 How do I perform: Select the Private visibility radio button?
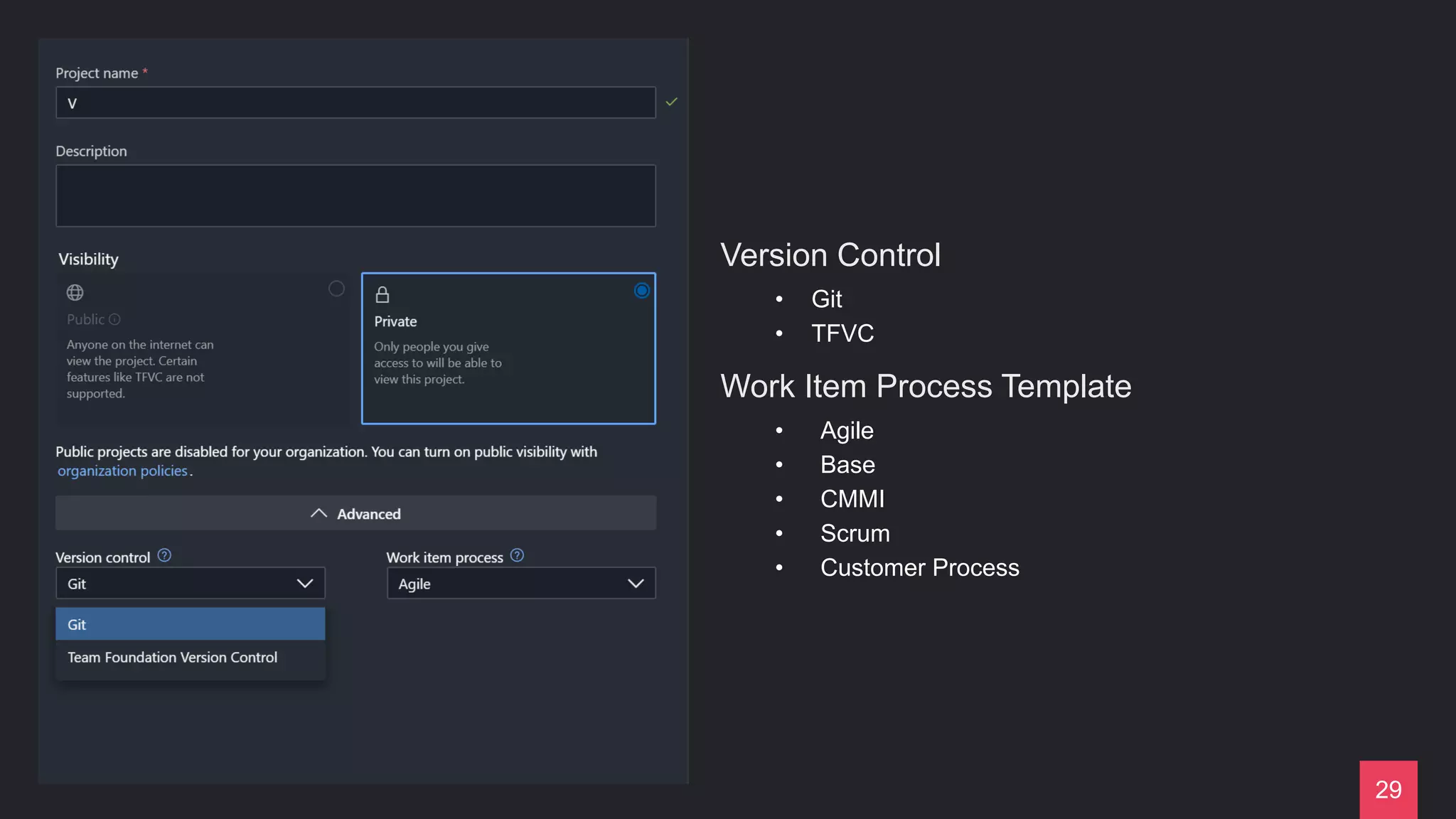click(x=641, y=290)
